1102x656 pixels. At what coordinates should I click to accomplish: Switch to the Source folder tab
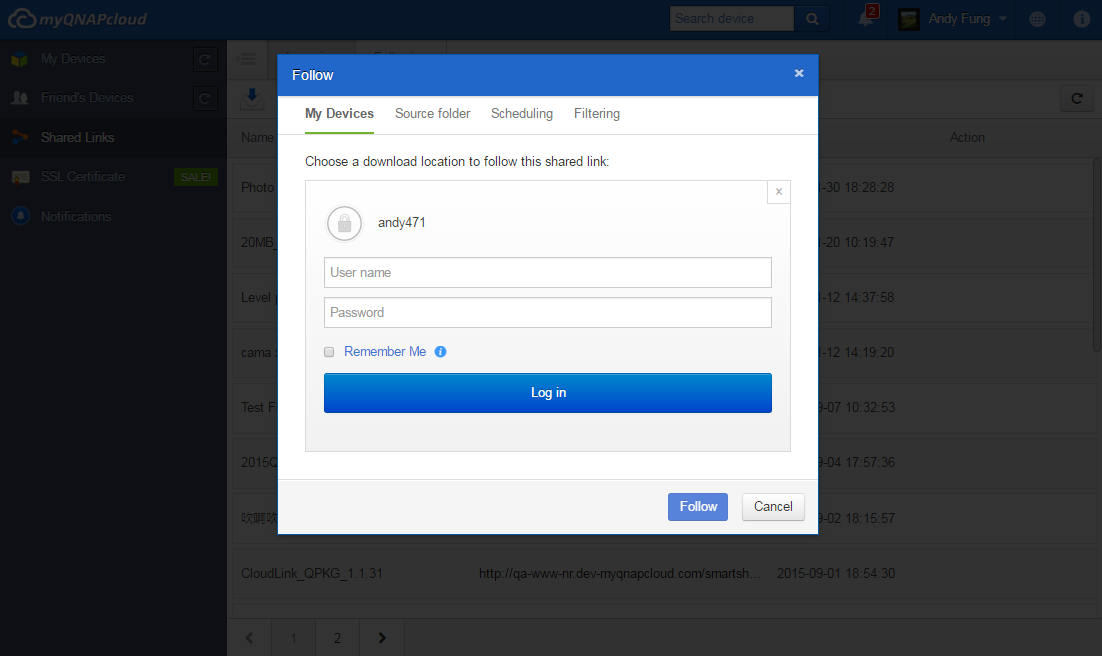(432, 114)
